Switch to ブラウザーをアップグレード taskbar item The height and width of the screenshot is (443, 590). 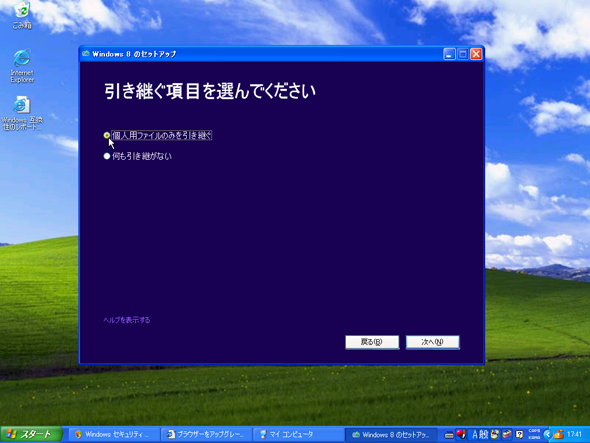(206, 434)
